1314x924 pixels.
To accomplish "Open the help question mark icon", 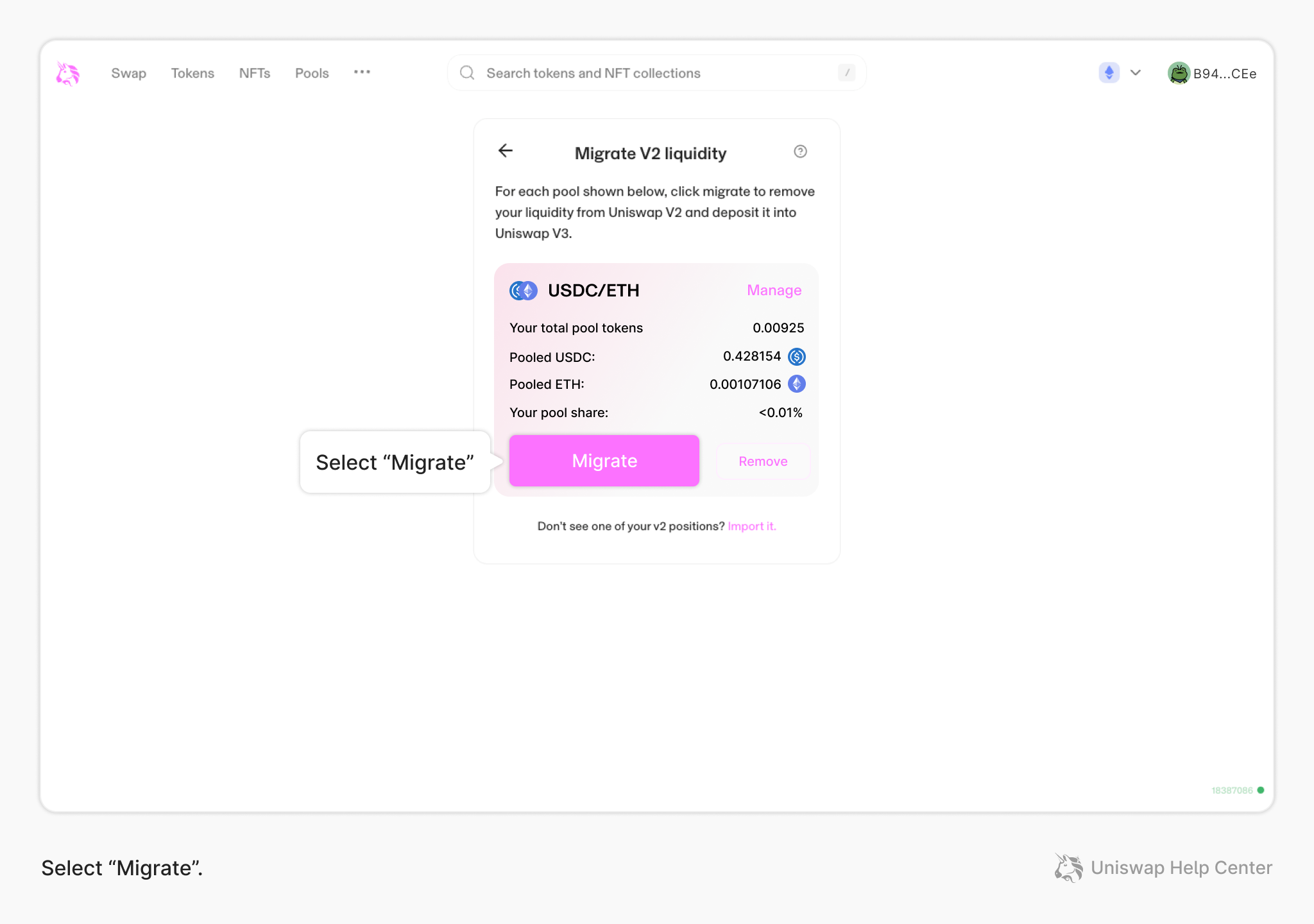I will (800, 151).
